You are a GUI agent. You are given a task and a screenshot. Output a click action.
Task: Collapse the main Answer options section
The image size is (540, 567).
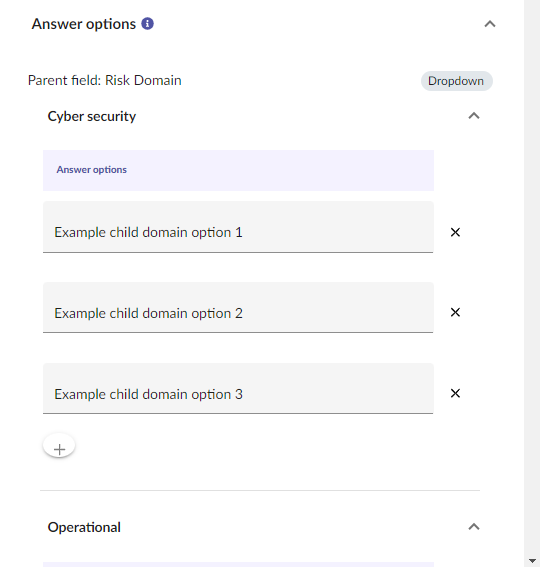pyautogui.click(x=490, y=24)
